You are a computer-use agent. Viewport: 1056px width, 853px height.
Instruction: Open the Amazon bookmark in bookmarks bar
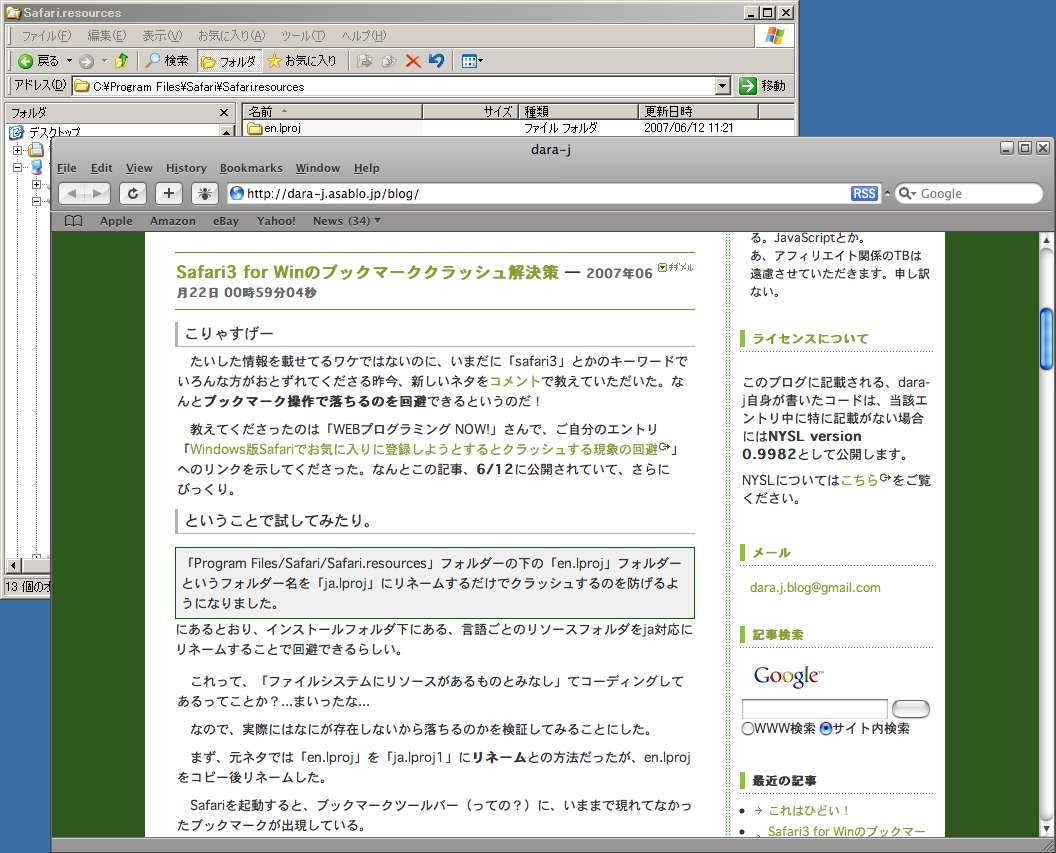172,221
